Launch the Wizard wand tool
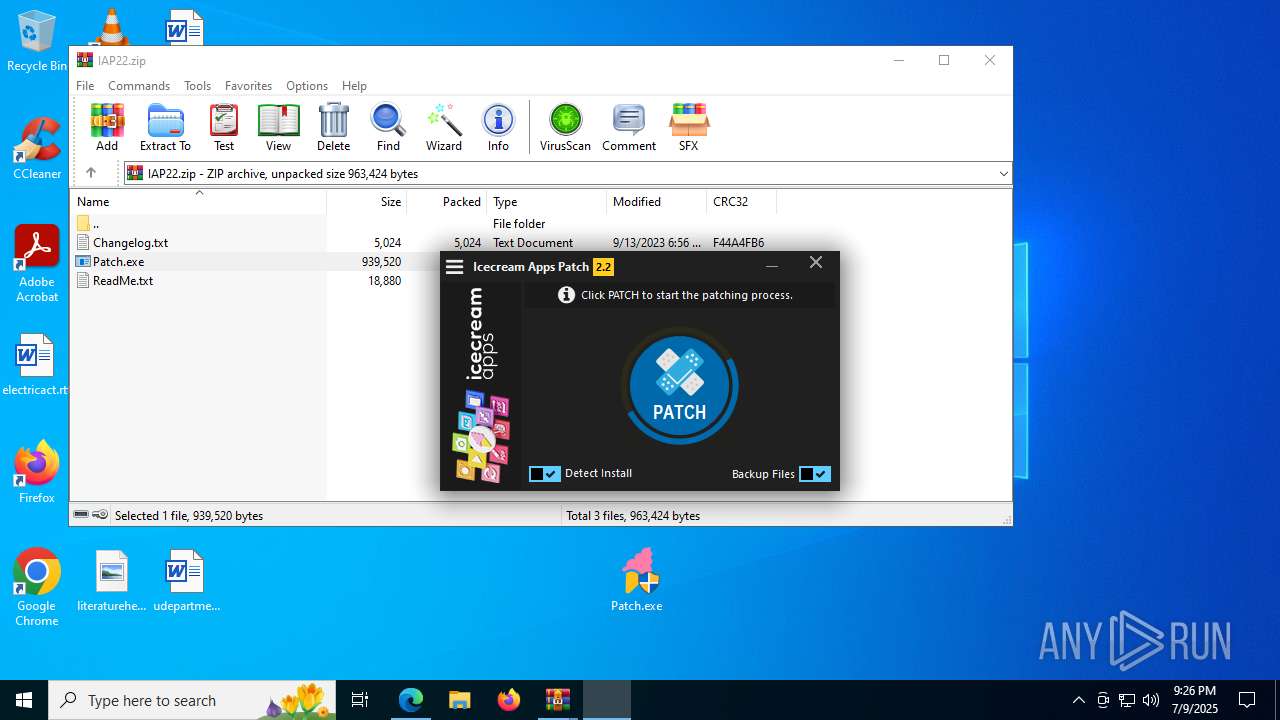This screenshot has width=1280, height=720. (444, 127)
